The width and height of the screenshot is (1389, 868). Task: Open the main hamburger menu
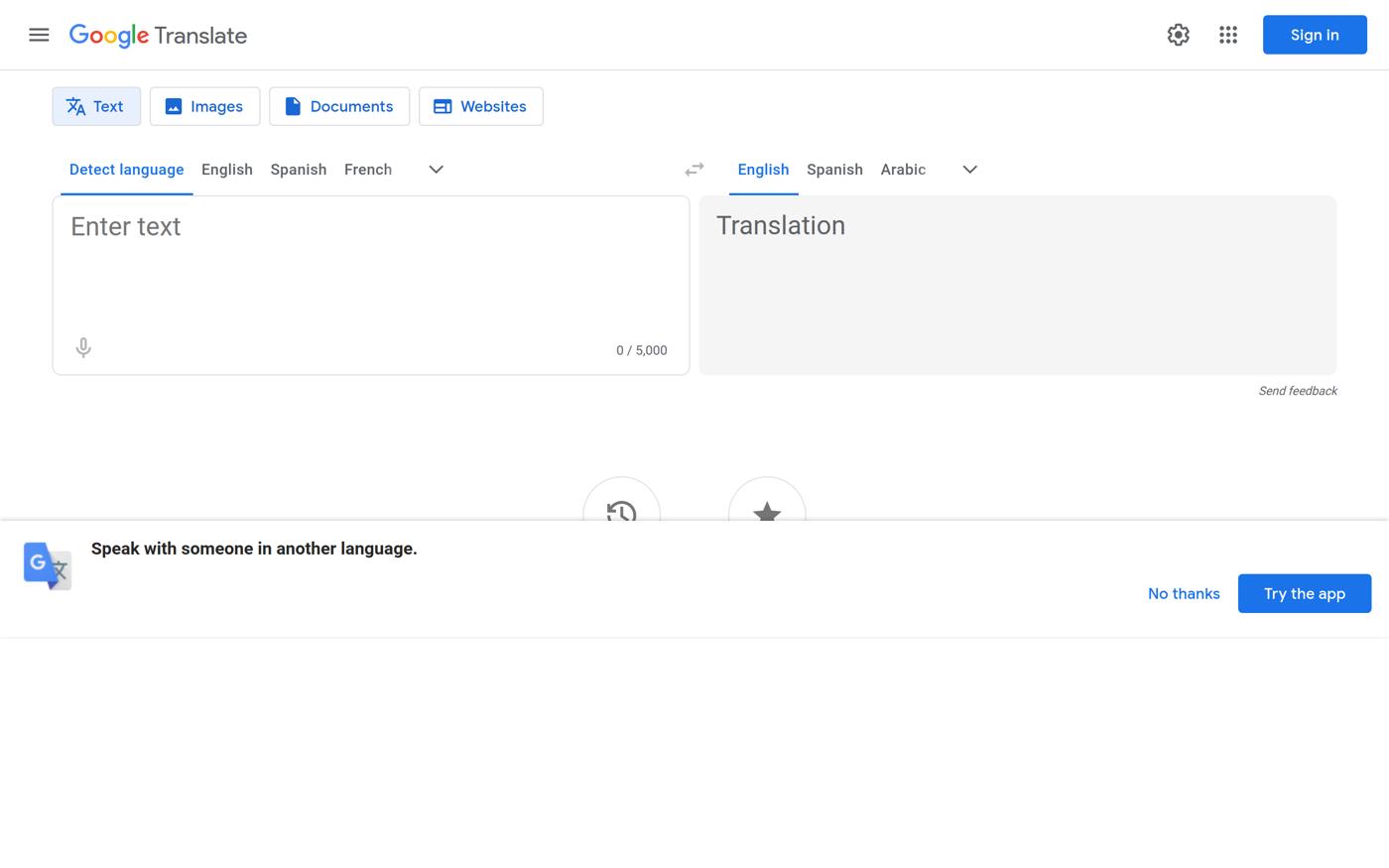39,35
